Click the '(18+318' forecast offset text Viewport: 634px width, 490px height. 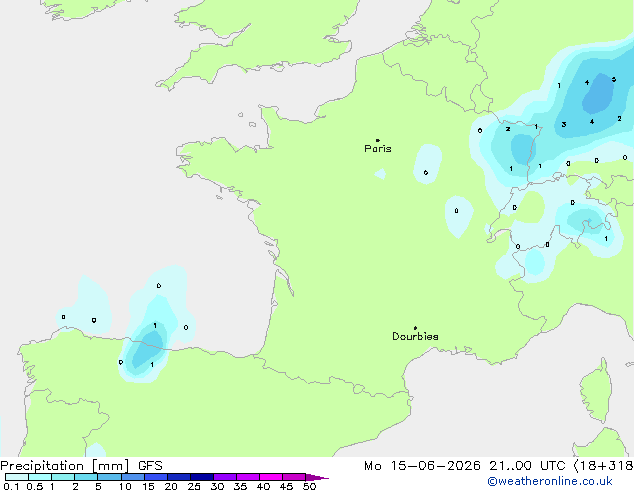(603, 466)
